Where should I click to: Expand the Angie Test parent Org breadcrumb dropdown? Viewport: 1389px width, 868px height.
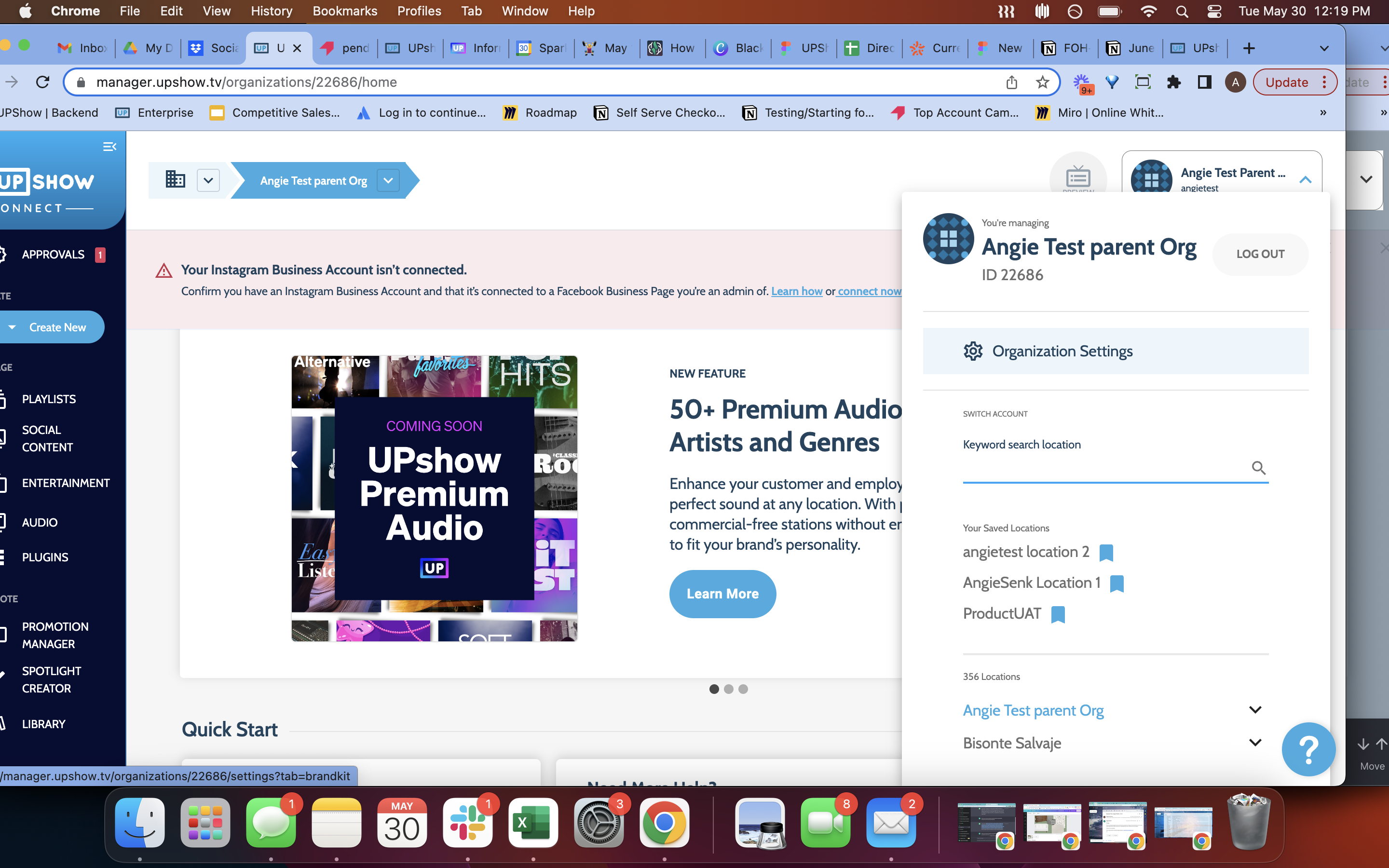[388, 180]
